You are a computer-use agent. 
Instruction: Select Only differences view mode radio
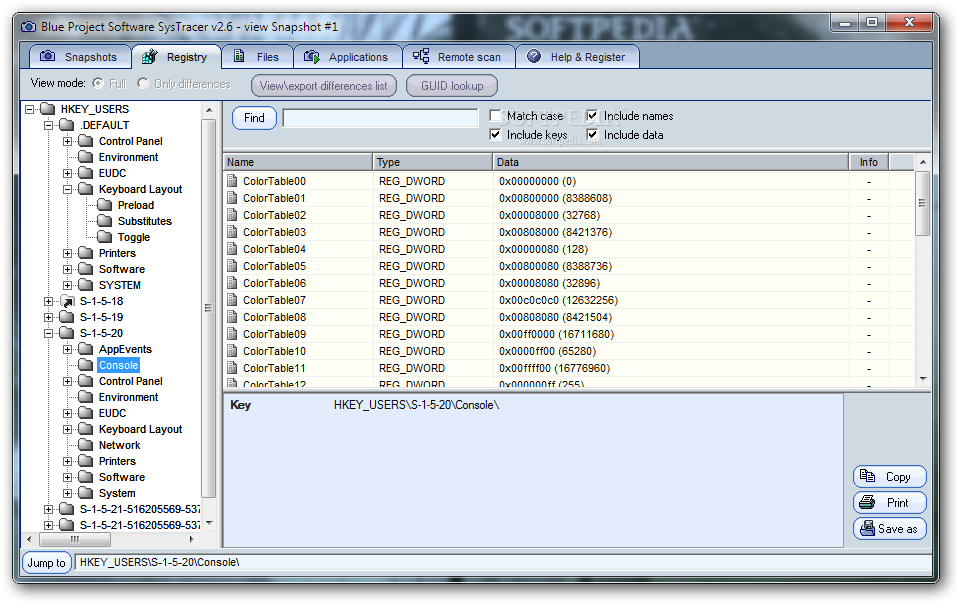click(143, 83)
